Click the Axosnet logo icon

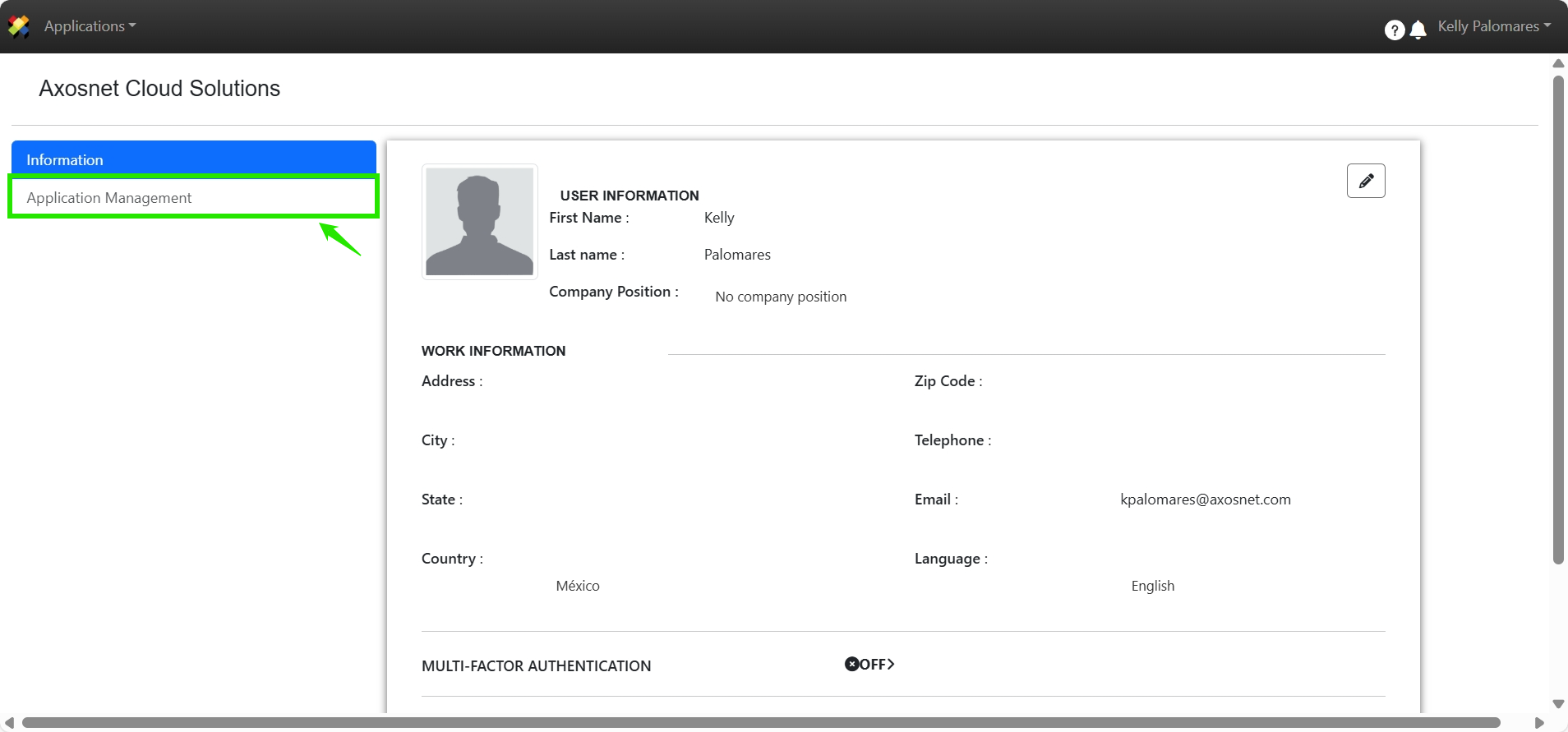coord(19,27)
